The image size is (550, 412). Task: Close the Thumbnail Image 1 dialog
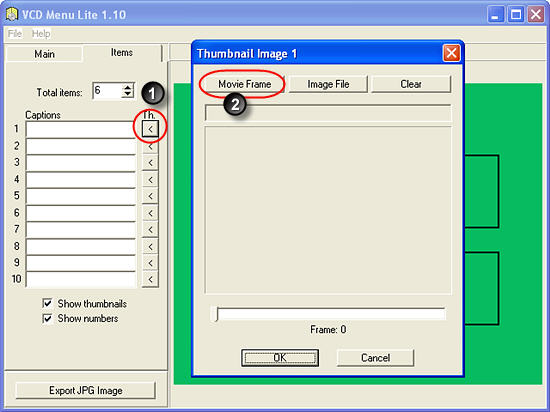coord(451,53)
